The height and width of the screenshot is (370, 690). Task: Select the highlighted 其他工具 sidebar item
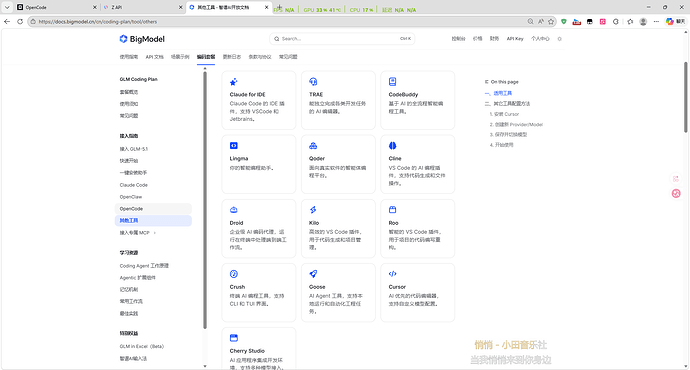(153, 220)
